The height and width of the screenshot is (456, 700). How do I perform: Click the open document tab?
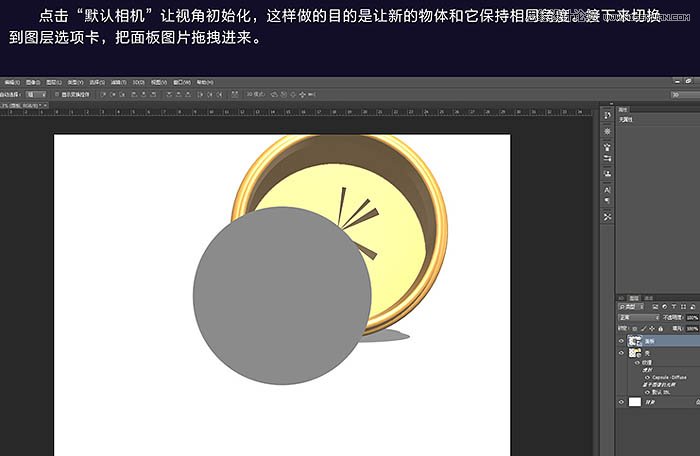pos(25,105)
